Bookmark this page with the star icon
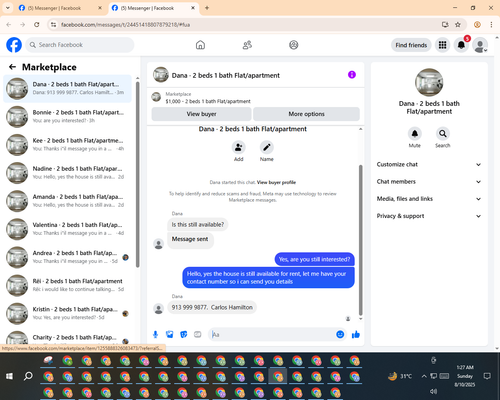The width and height of the screenshot is (500, 400). pyautogui.click(x=458, y=25)
